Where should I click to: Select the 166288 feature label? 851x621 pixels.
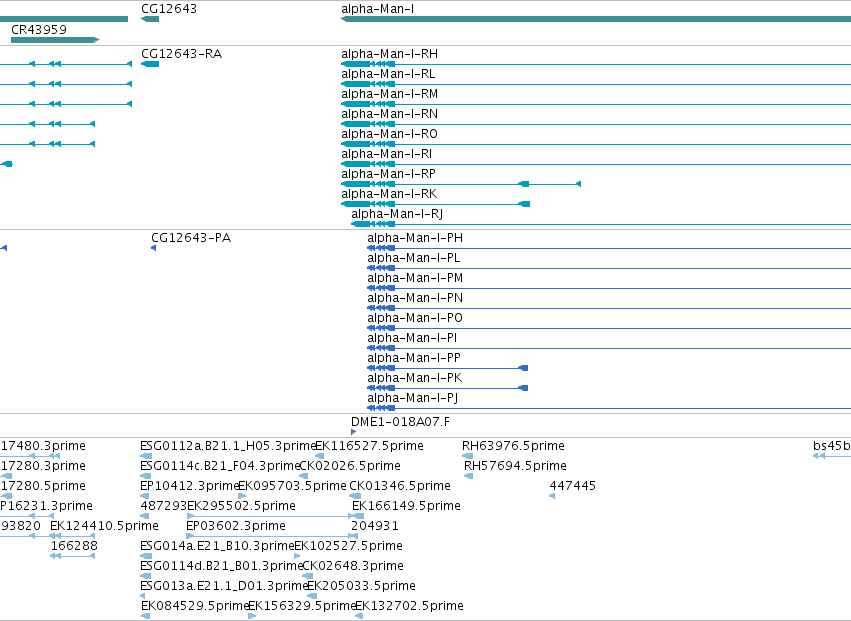[x=74, y=546]
